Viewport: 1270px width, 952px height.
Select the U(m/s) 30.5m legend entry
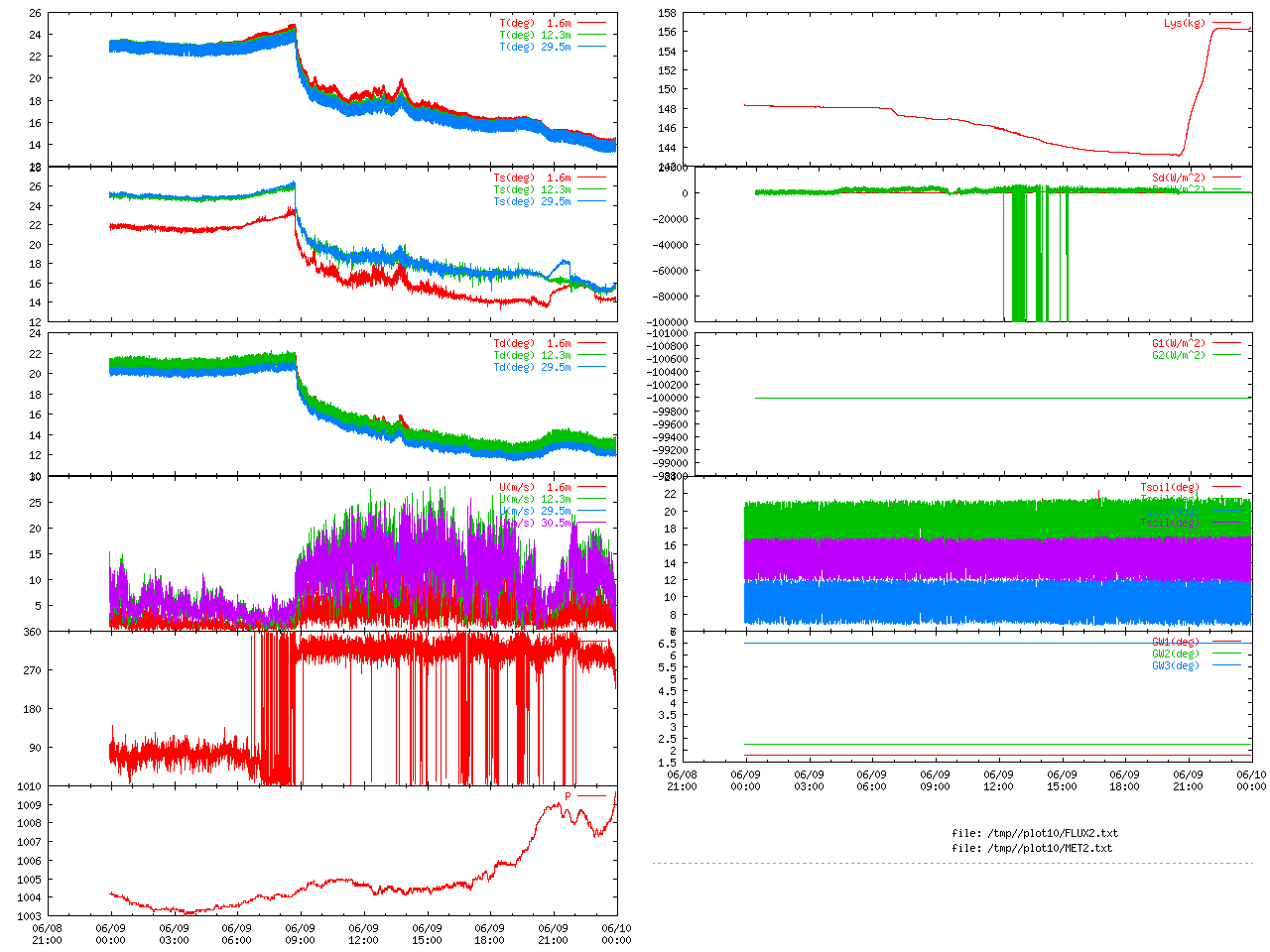pos(535,523)
